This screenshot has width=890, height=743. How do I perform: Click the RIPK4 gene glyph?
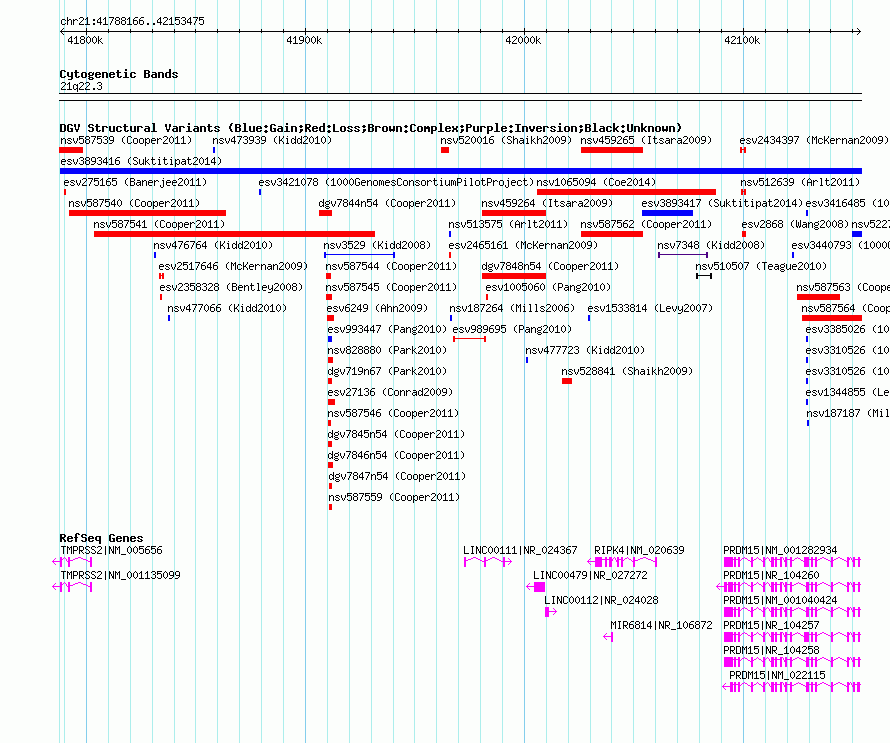tap(622, 562)
